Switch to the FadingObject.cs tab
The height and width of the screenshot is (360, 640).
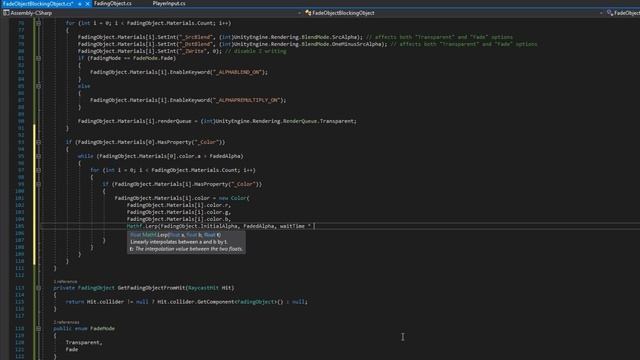pyautogui.click(x=113, y=3)
